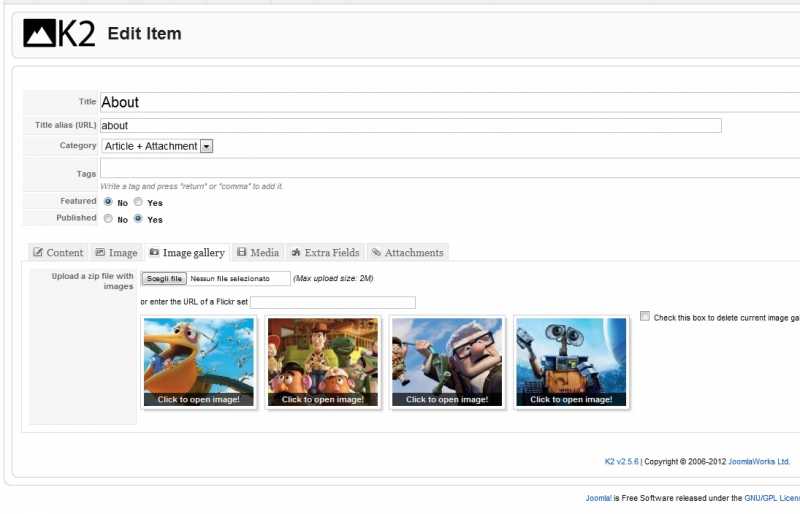Click the Scegli file button
Screen dimensions: 800x514
pos(164,279)
